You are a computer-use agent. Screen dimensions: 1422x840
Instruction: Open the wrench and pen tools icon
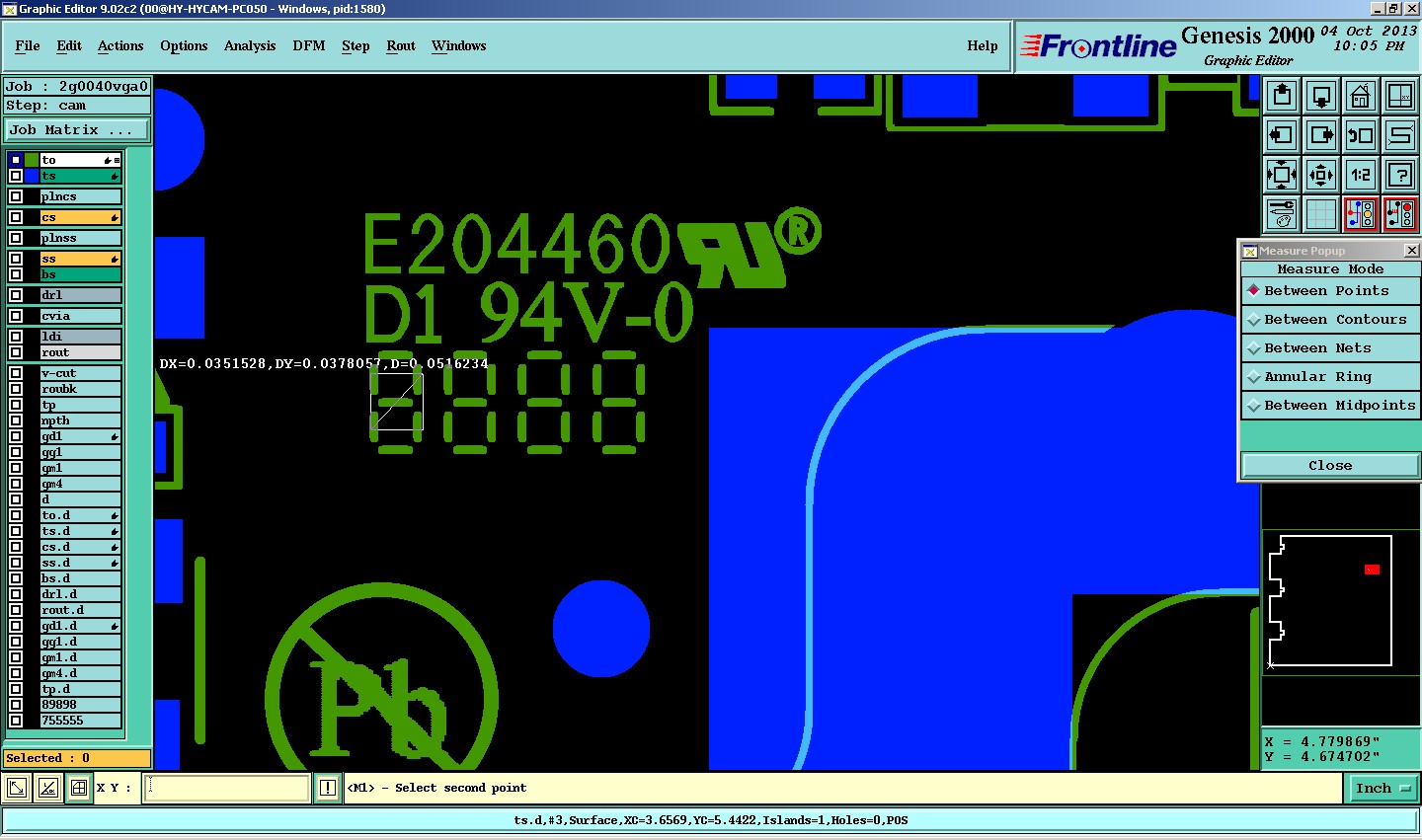[1282, 213]
